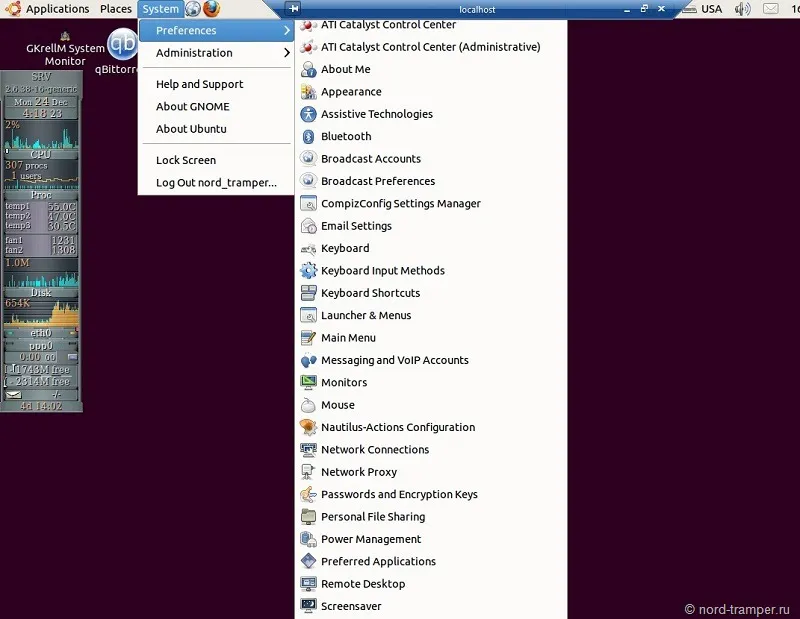Click the Keyboard Shortcuts icon
This screenshot has width=800, height=619.
pos(308,293)
